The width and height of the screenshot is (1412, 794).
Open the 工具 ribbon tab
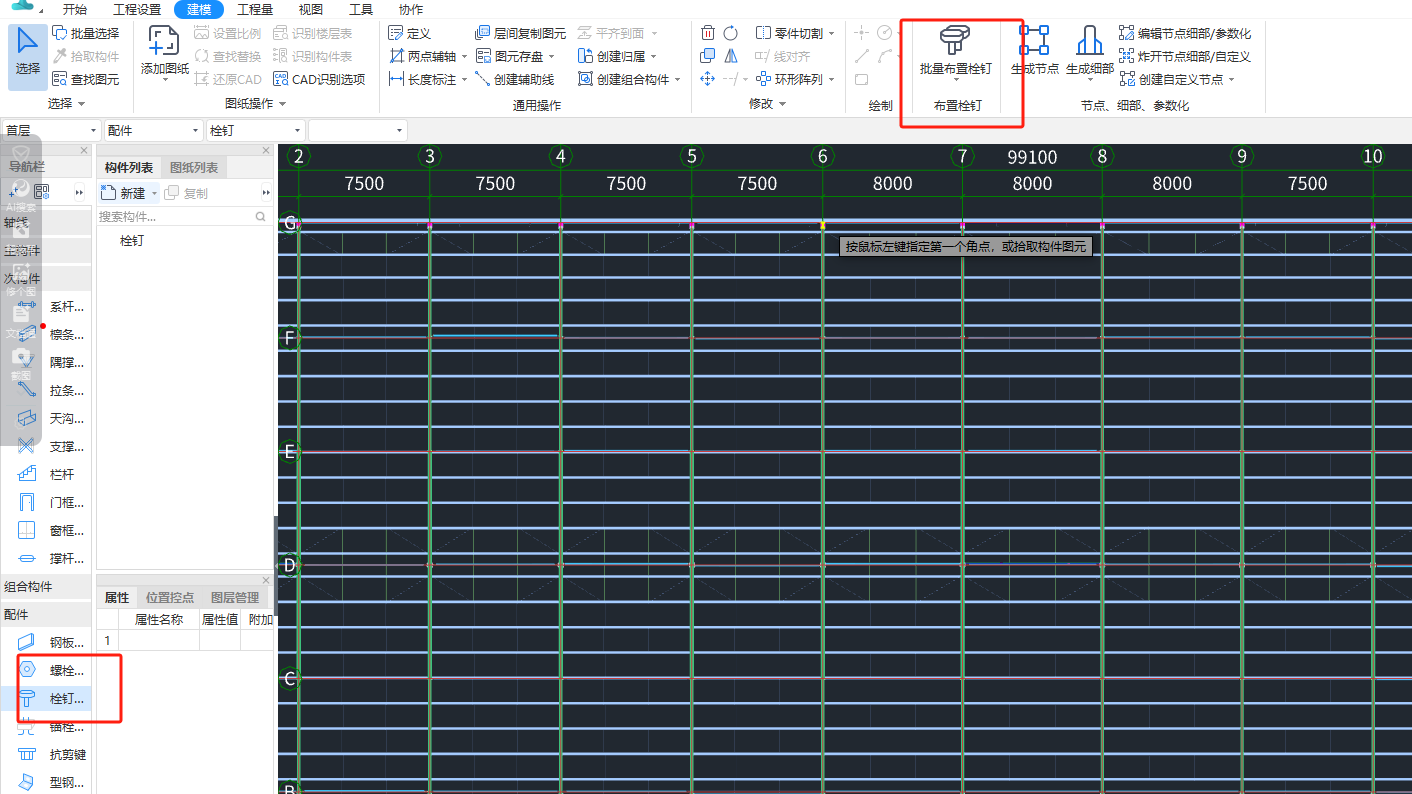(361, 9)
